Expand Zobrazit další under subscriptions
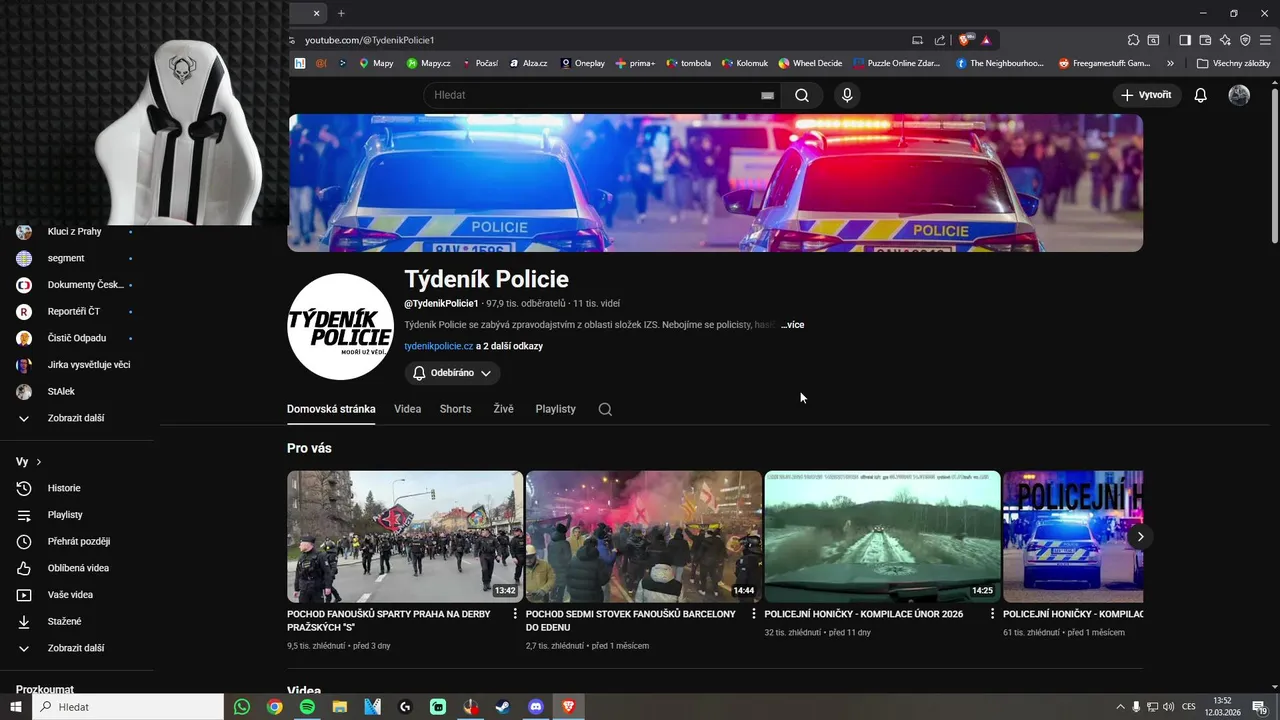The height and width of the screenshot is (720, 1280). tap(77, 418)
